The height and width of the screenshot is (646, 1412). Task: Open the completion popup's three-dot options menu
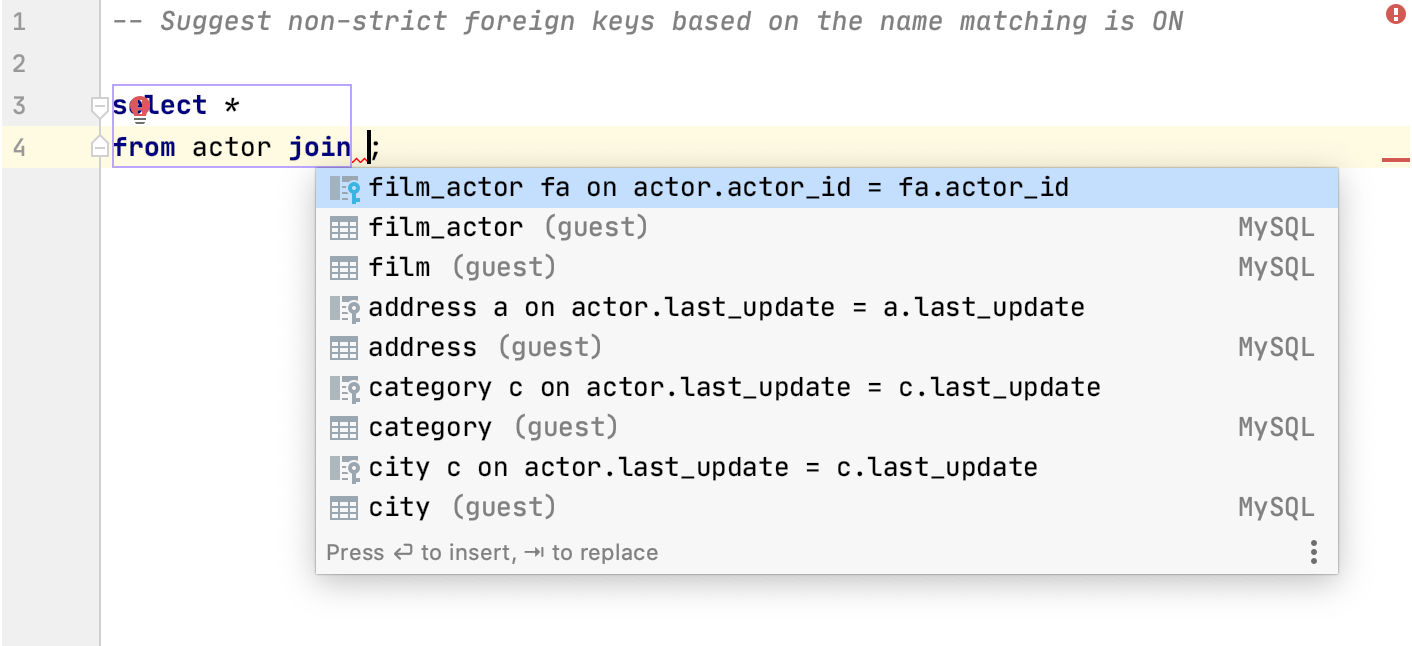1314,552
